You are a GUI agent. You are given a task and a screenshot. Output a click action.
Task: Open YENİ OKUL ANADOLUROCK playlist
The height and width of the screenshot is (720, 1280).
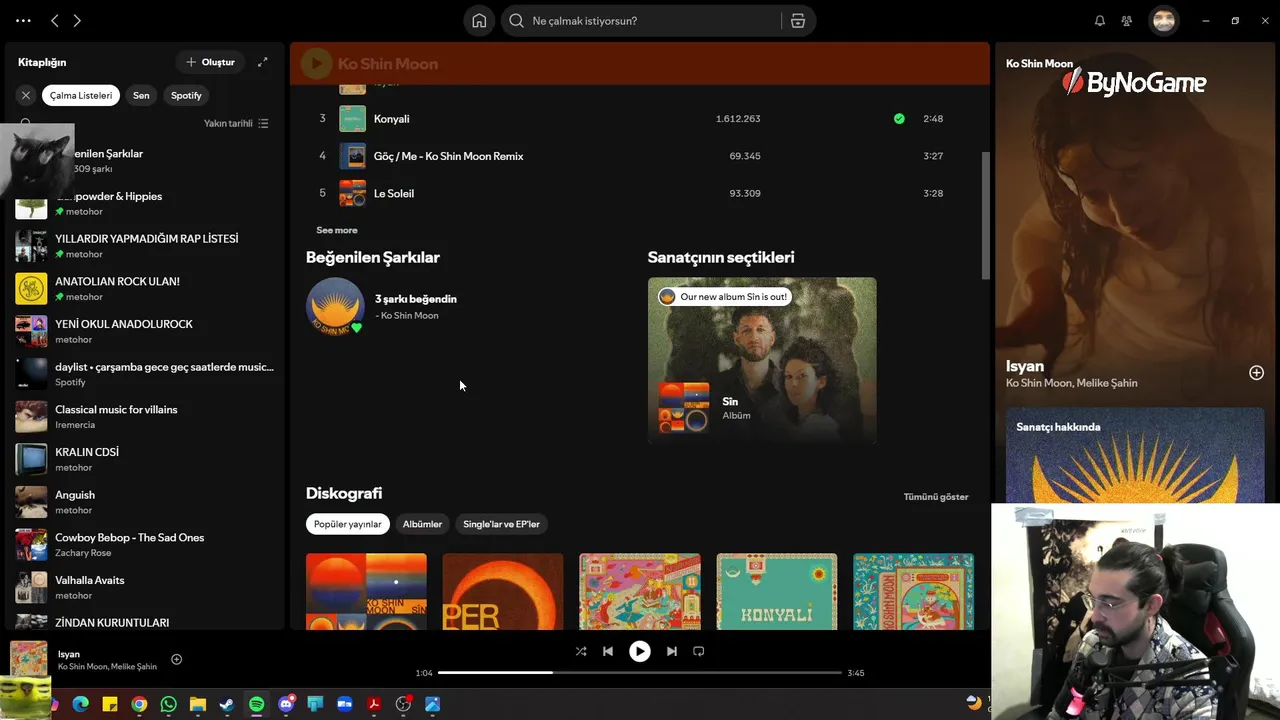coord(145,331)
